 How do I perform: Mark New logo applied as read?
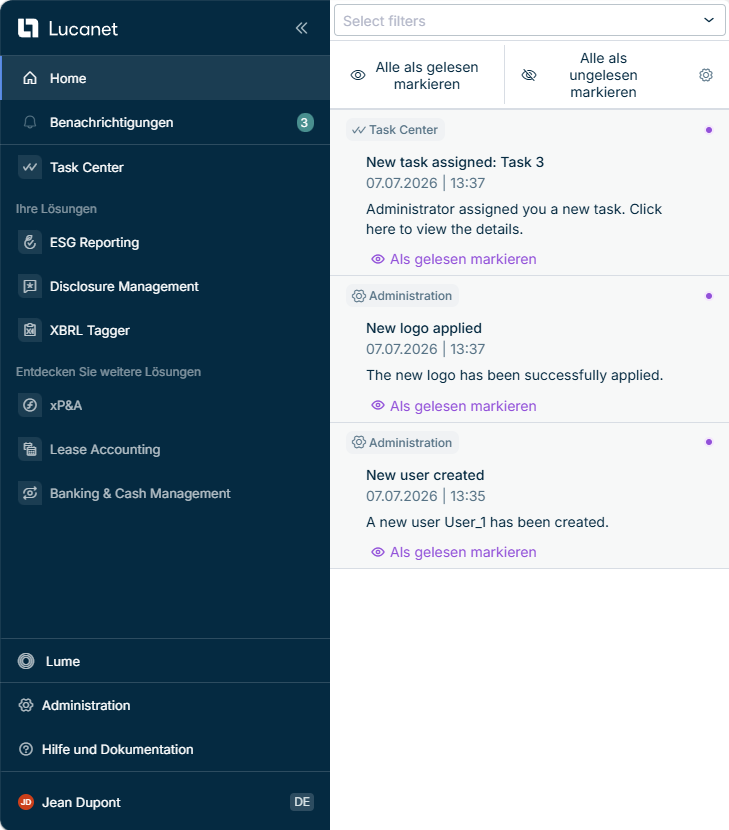click(454, 406)
